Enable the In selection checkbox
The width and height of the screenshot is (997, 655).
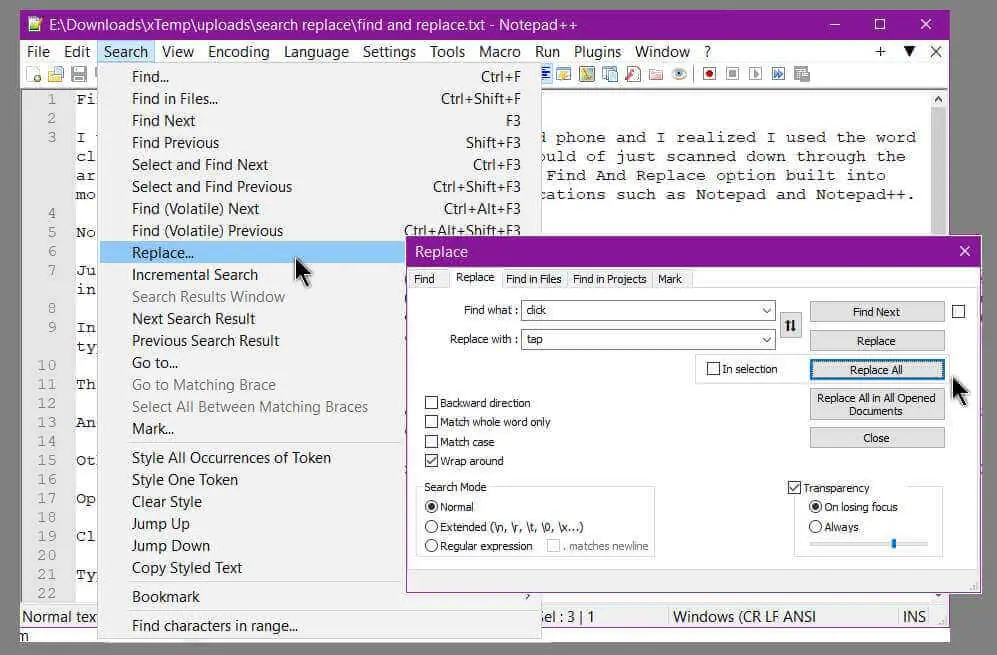point(713,368)
